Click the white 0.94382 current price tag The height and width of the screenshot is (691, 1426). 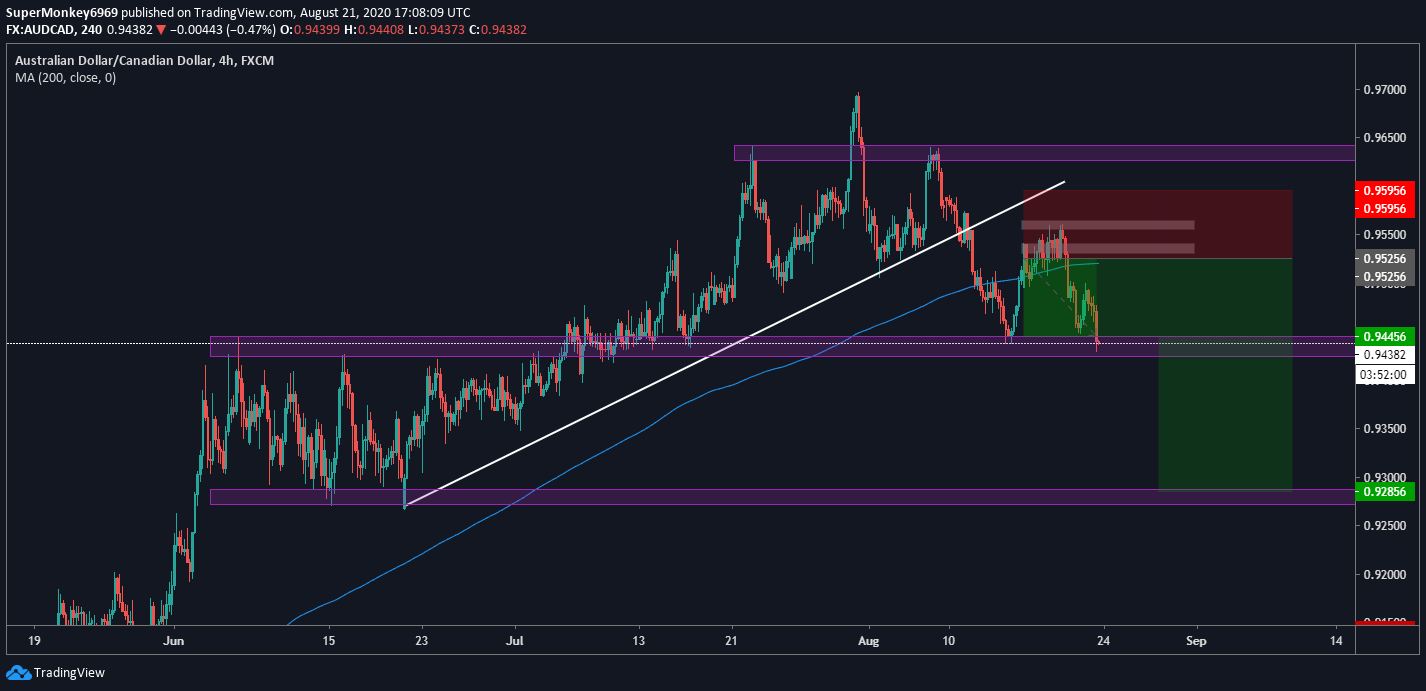(1384, 354)
